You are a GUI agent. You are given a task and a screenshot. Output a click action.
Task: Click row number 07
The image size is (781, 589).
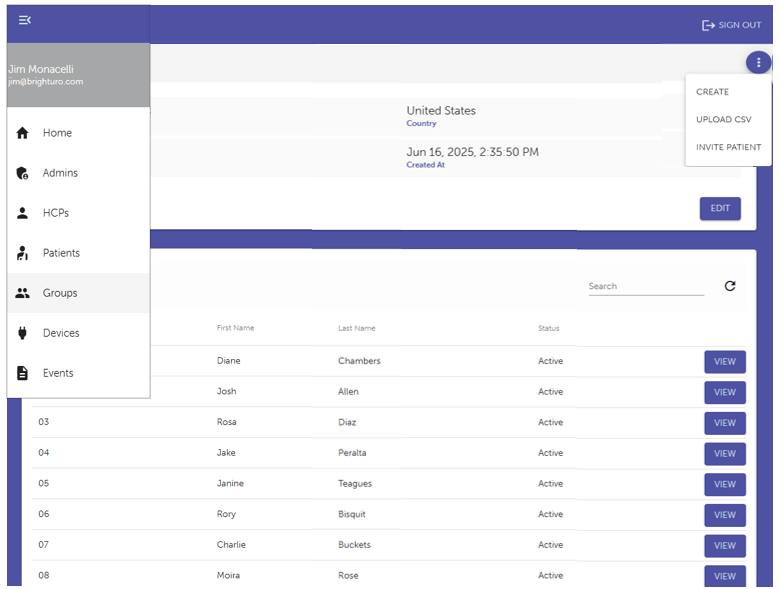click(x=44, y=545)
